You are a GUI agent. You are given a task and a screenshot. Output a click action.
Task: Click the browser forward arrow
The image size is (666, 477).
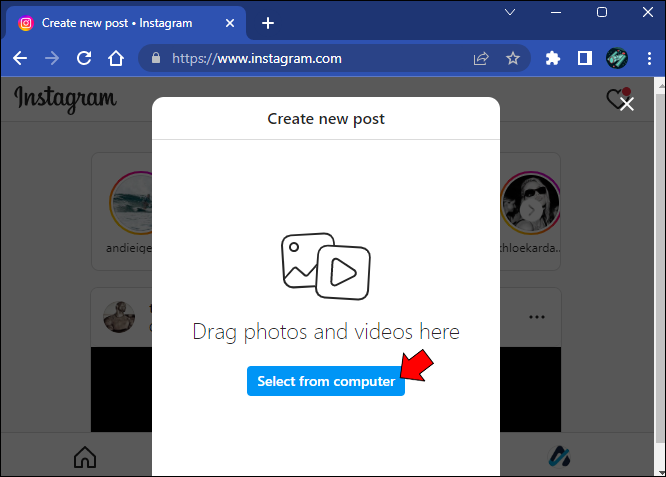[52, 58]
